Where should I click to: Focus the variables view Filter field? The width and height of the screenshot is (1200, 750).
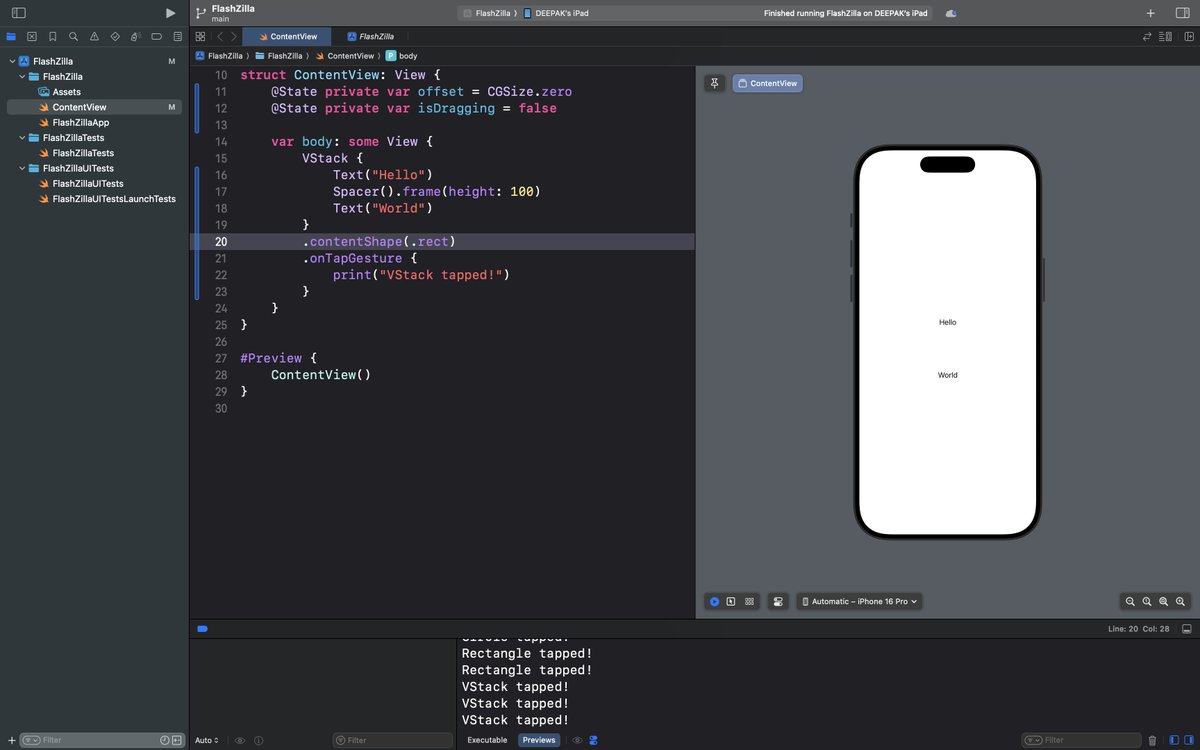pos(393,740)
